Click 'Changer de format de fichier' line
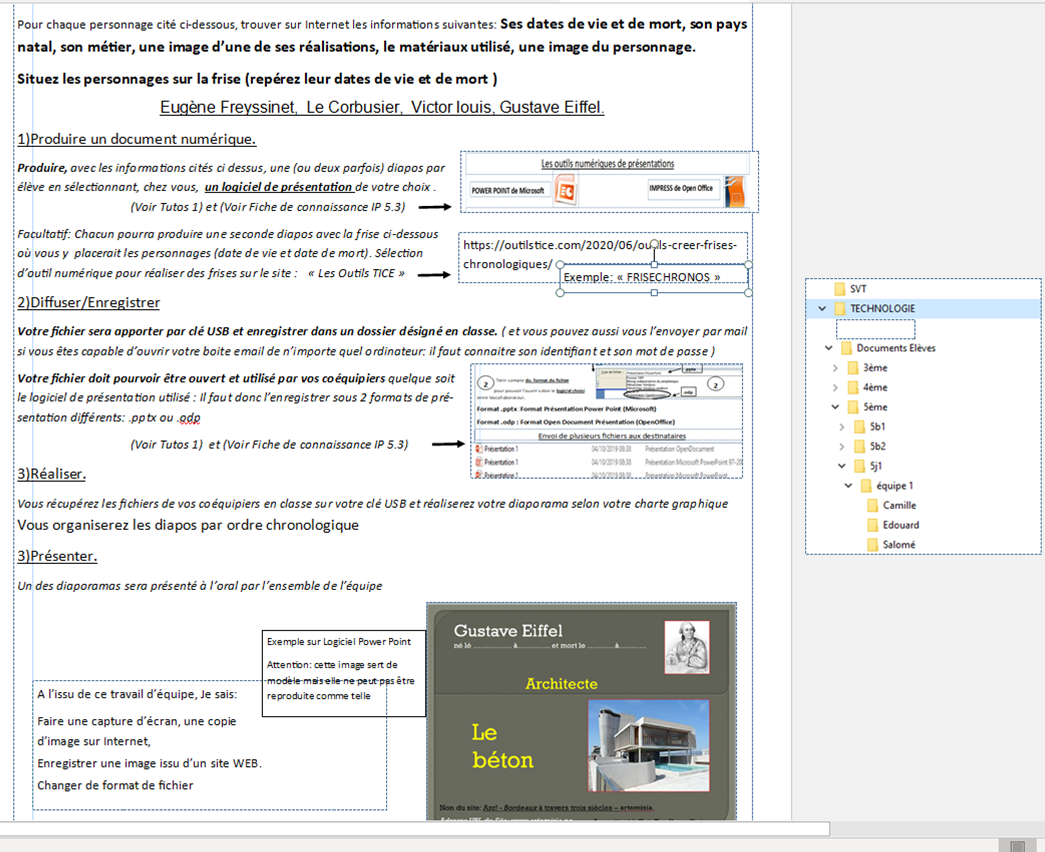Viewport: 1045px width, 852px height. (x=115, y=785)
